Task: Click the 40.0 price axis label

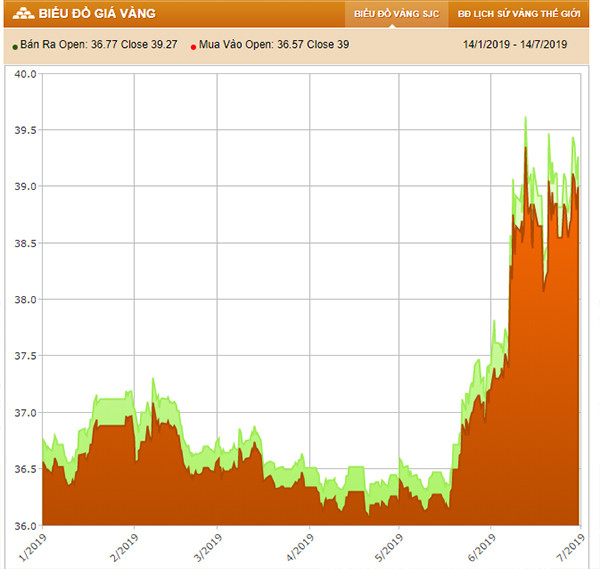Action: click(x=24, y=74)
